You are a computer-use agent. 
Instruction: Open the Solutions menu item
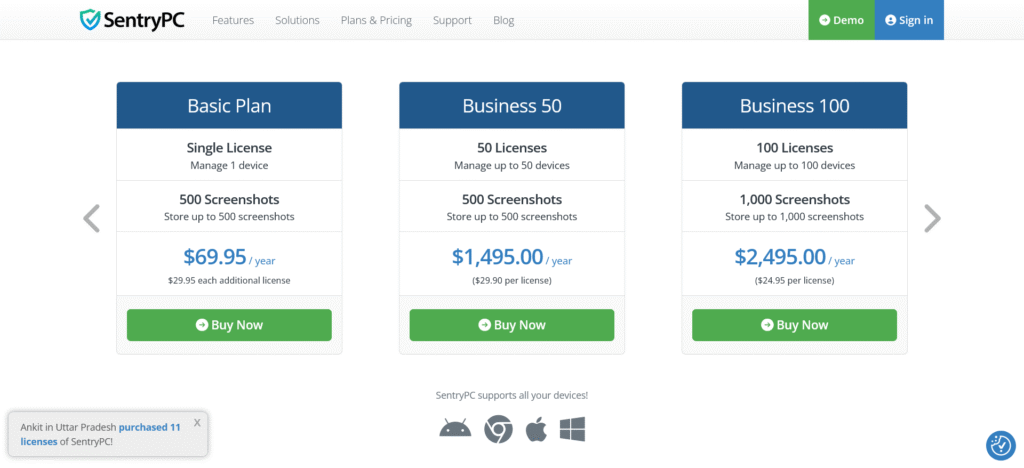[x=297, y=20]
